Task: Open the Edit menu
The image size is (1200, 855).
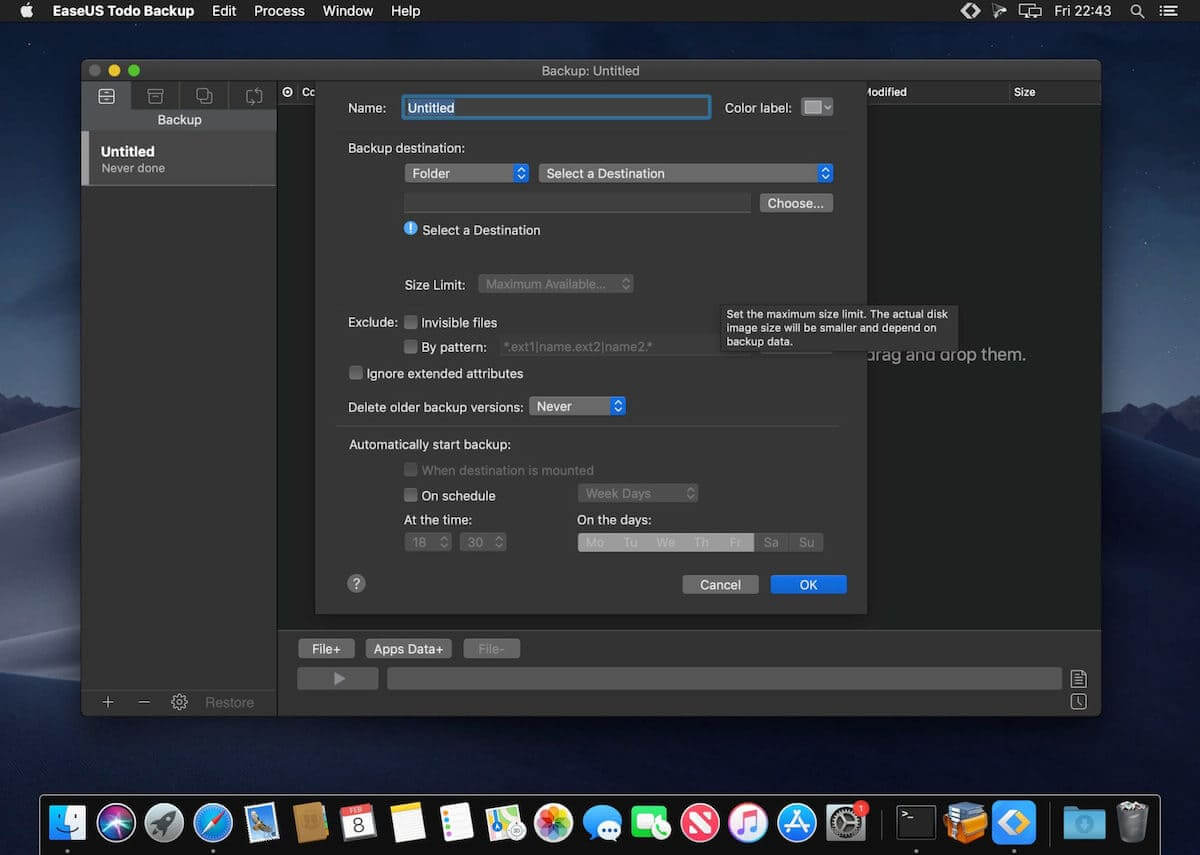Action: (224, 11)
